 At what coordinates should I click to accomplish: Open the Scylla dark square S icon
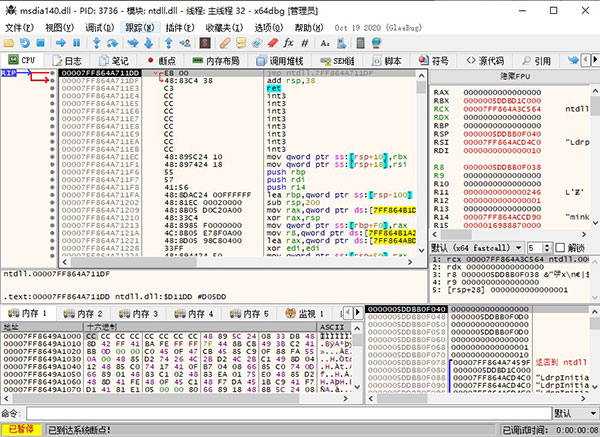point(205,43)
